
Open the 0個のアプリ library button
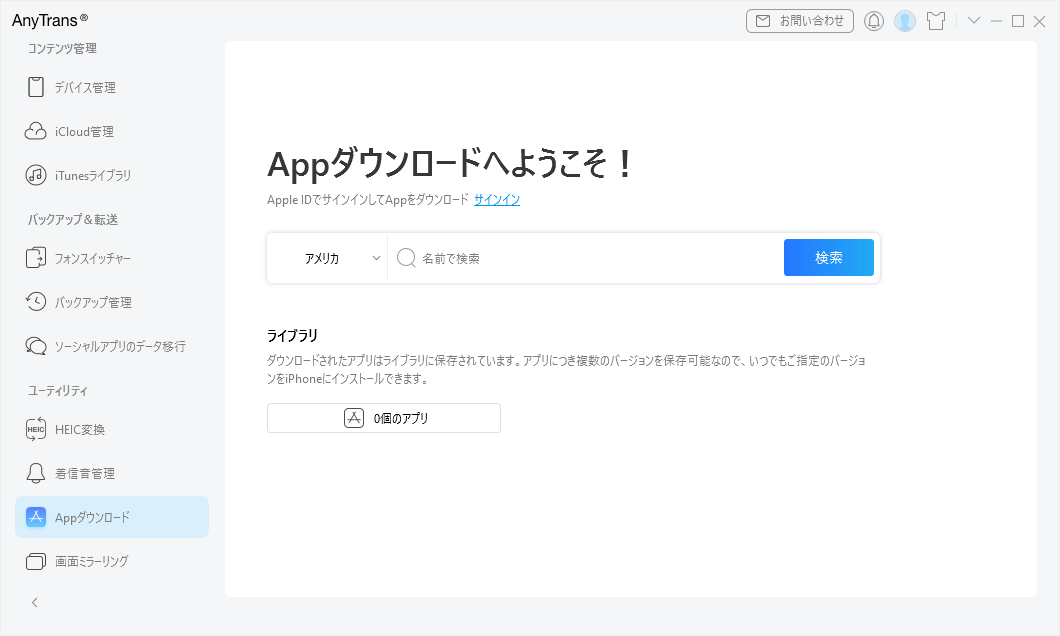tap(384, 418)
